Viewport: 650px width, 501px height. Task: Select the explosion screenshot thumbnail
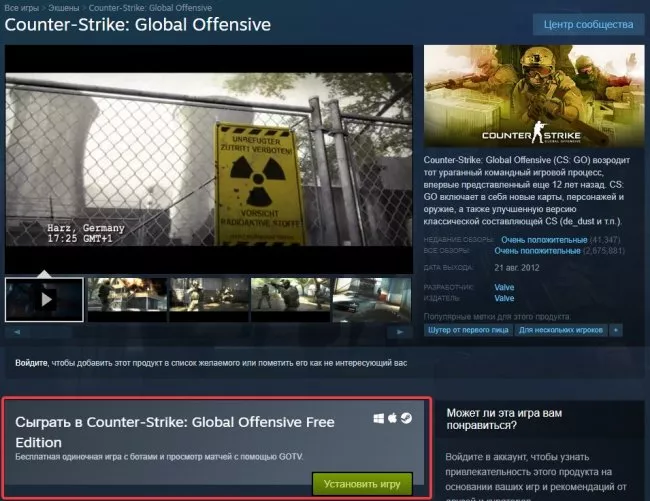[127, 299]
